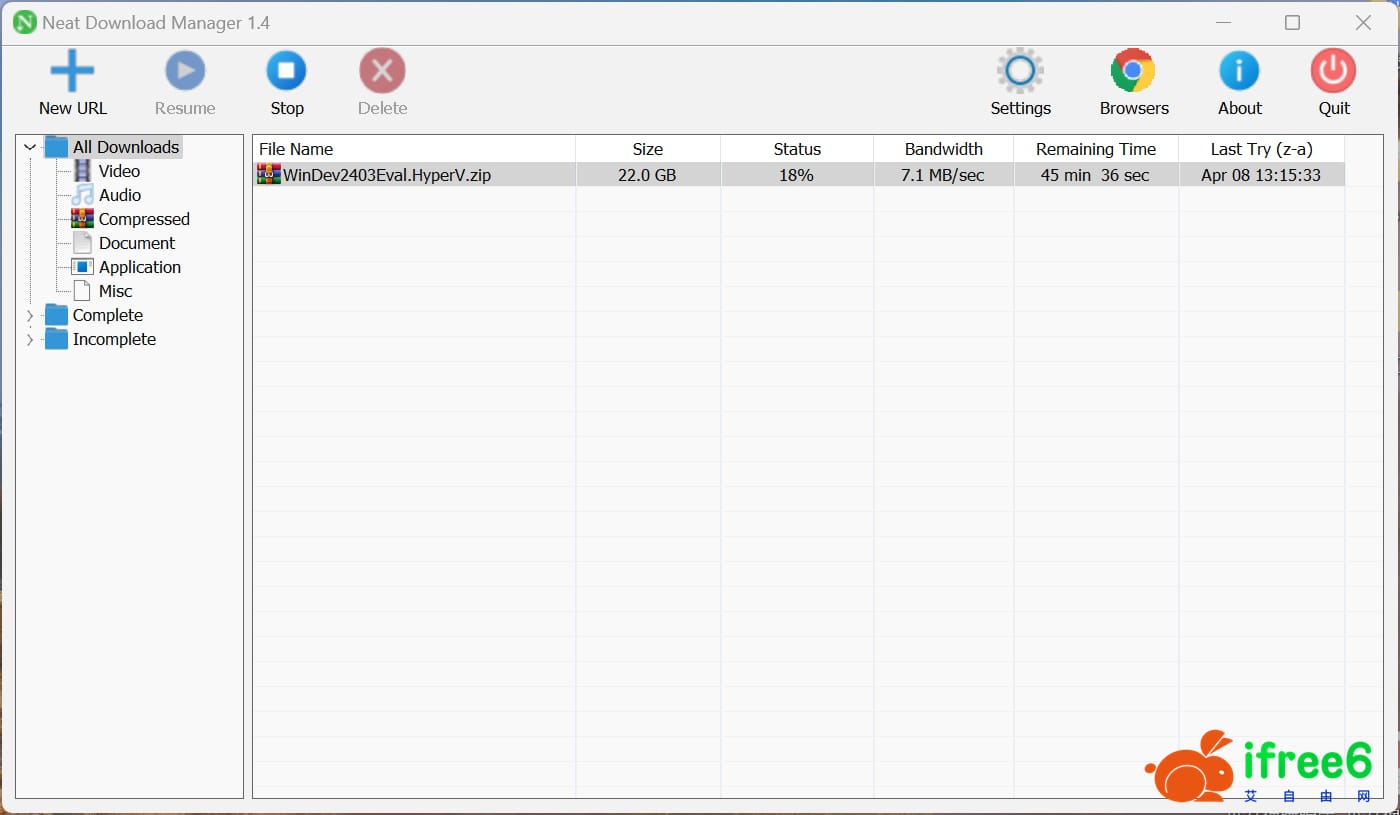Select the Audio category
This screenshot has width=1400, height=815.
tap(119, 195)
